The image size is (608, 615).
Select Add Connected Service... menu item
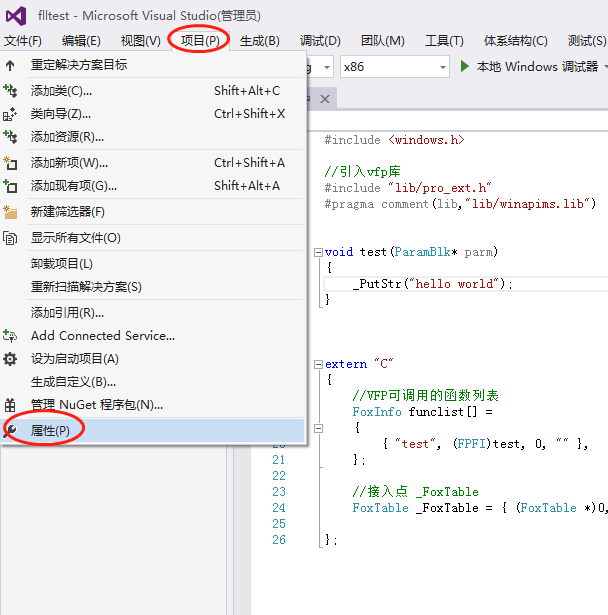pos(153,336)
